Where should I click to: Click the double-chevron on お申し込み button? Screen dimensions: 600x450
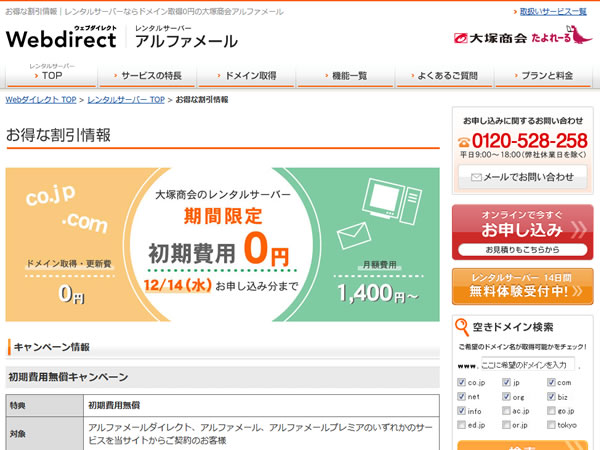579,230
